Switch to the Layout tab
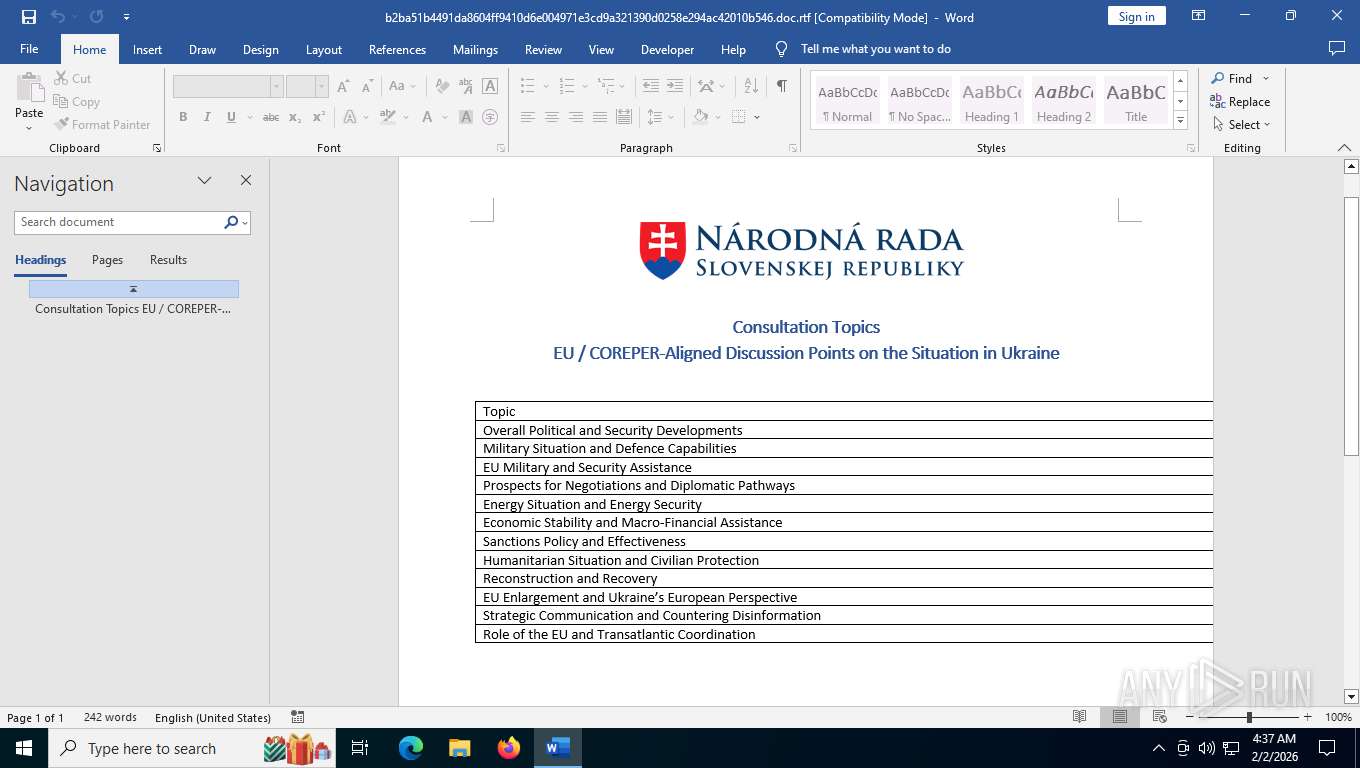1360x768 pixels. coord(323,49)
